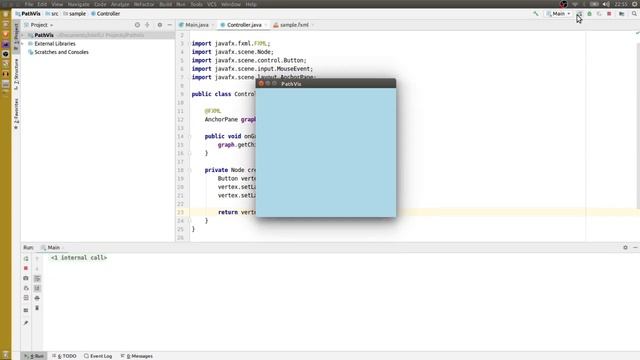Click the volume icon in the system tray
Viewport: 640px width, 360px height.
pos(606,4)
